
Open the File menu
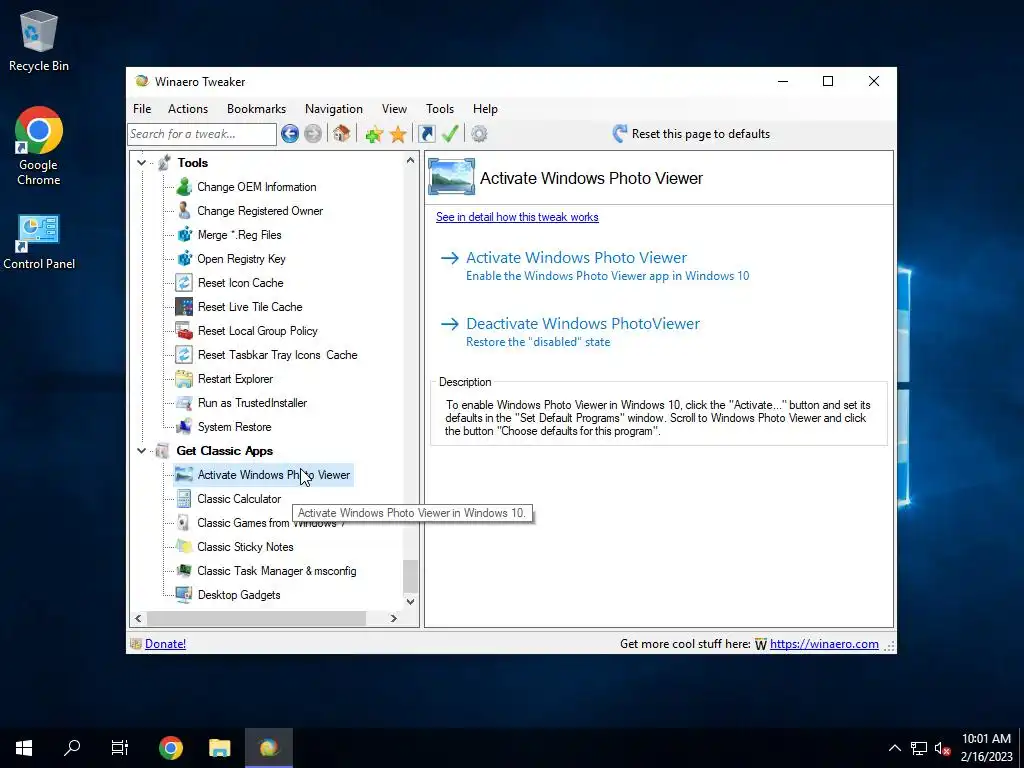[x=142, y=109]
